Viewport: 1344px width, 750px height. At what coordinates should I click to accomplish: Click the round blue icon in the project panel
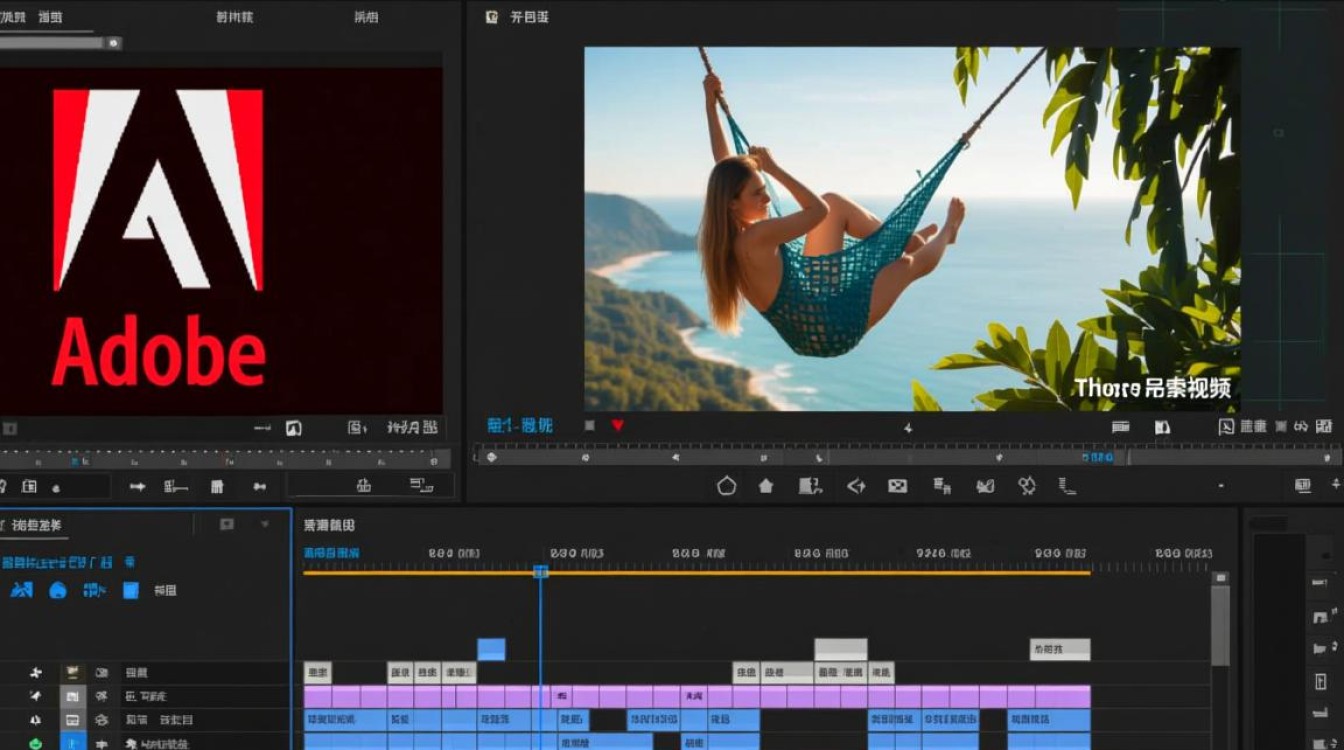[x=58, y=590]
